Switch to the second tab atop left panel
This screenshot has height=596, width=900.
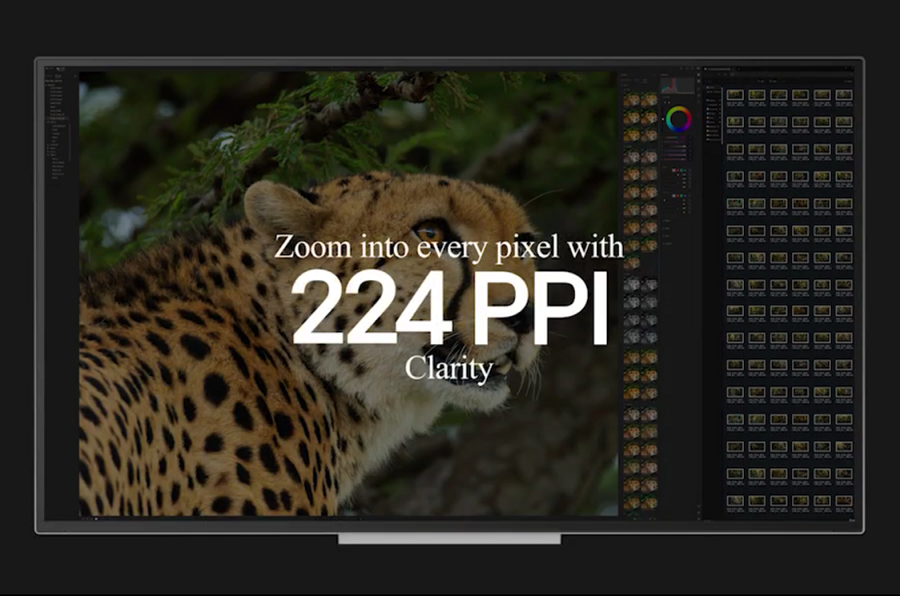click(59, 76)
